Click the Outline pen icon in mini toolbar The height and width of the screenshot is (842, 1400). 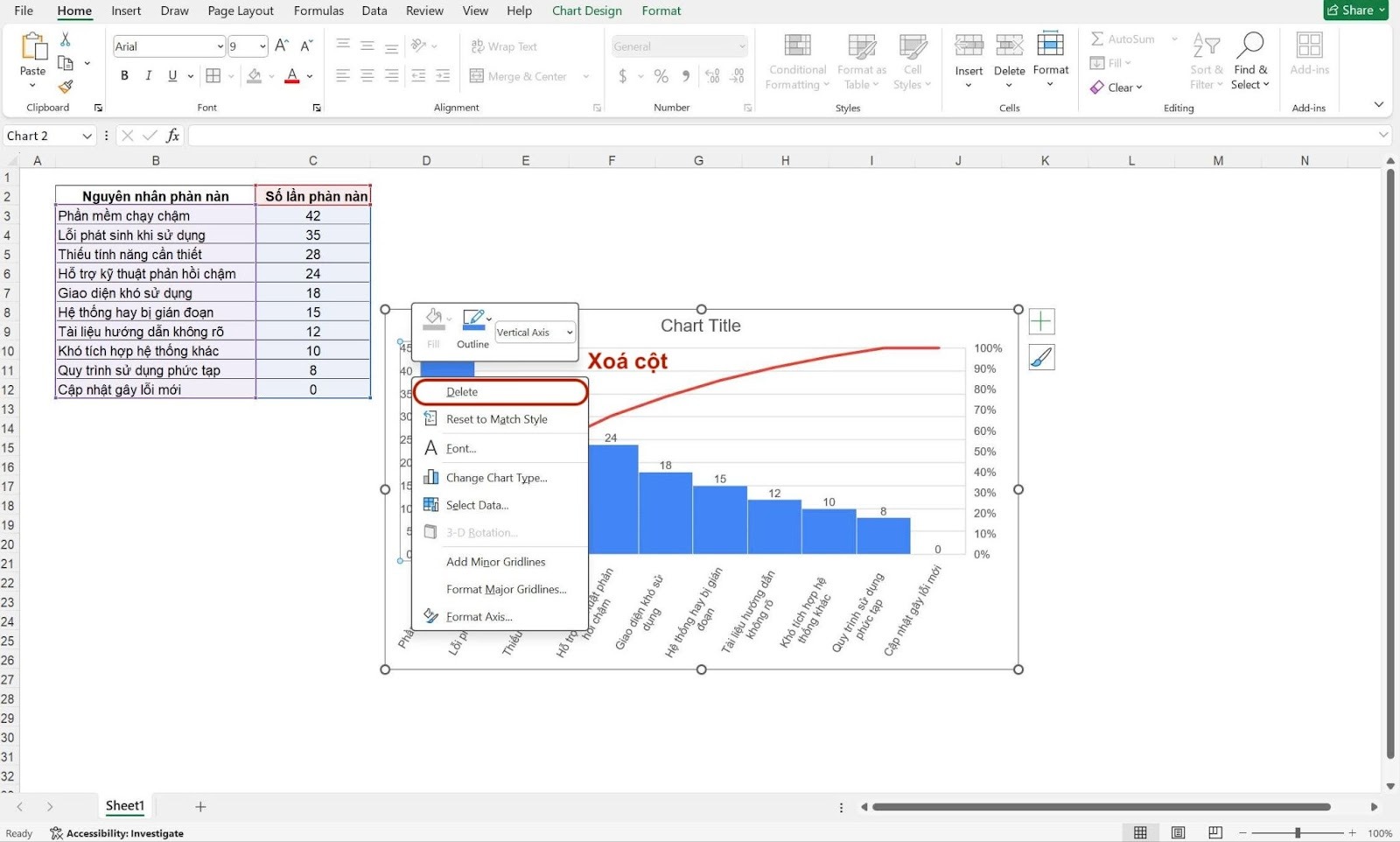(x=473, y=319)
